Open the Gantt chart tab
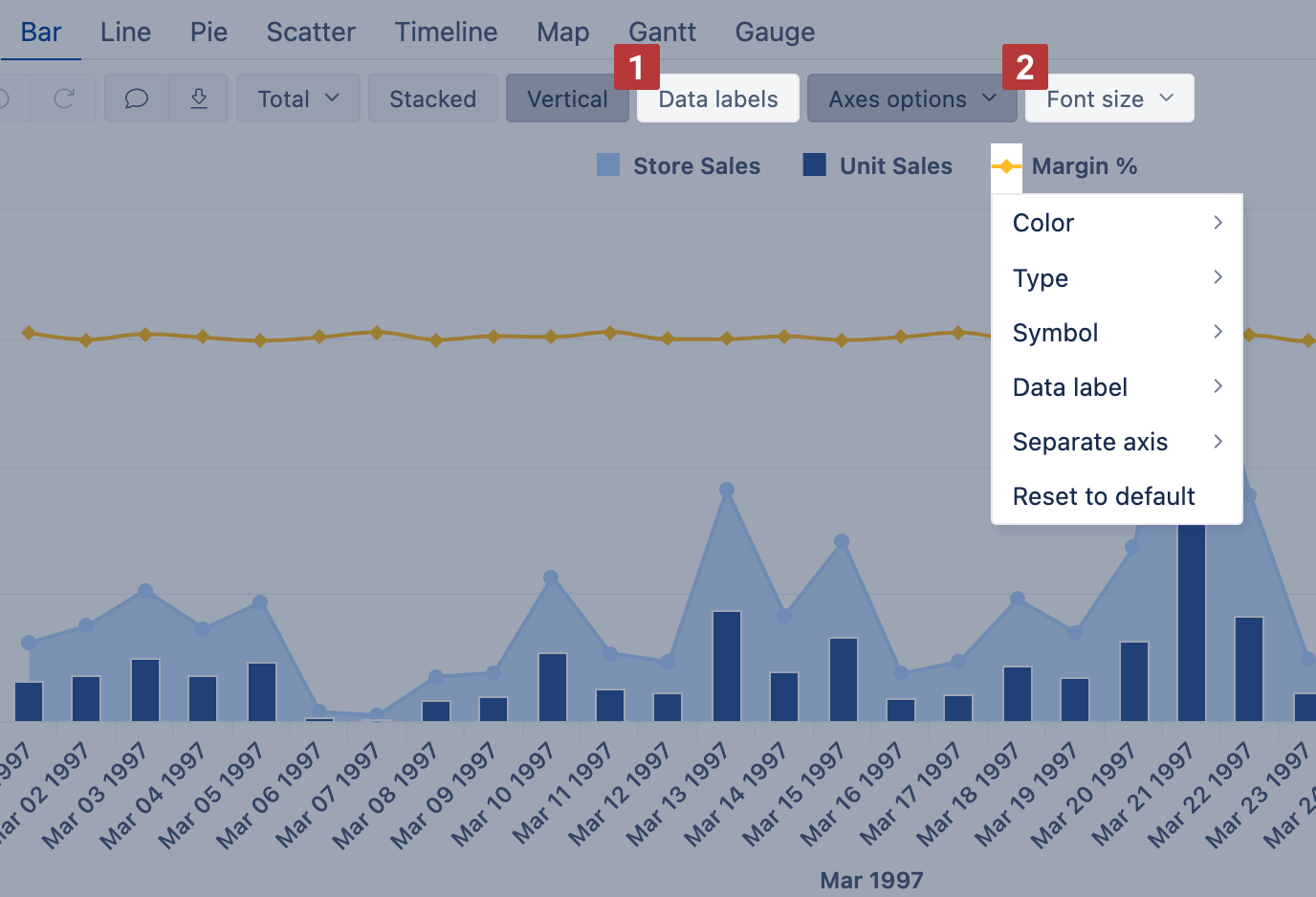1316x897 pixels. pyautogui.click(x=662, y=32)
